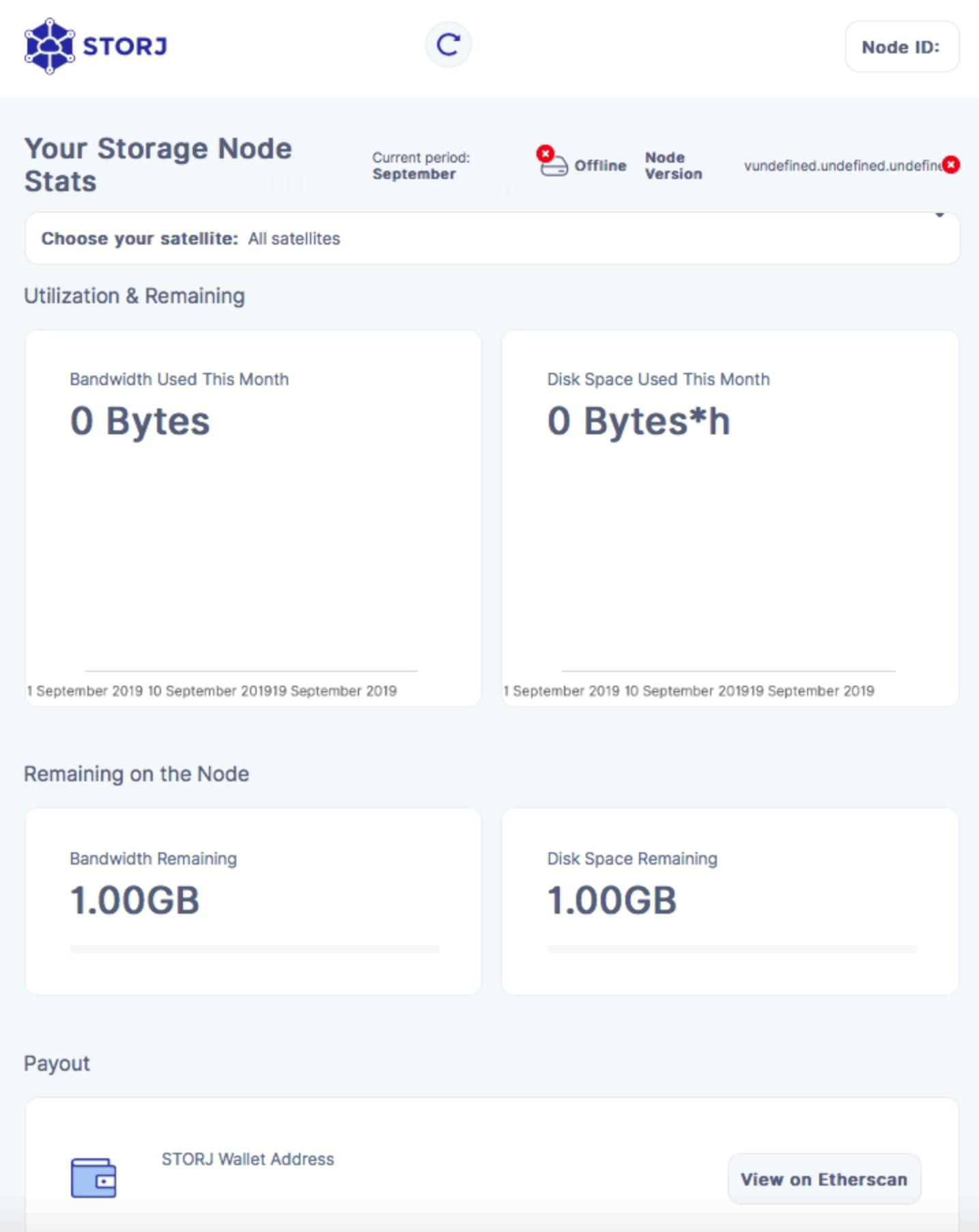Refresh the dashboard with the reload icon
This screenshot has height=1232, width=979.
tap(448, 45)
